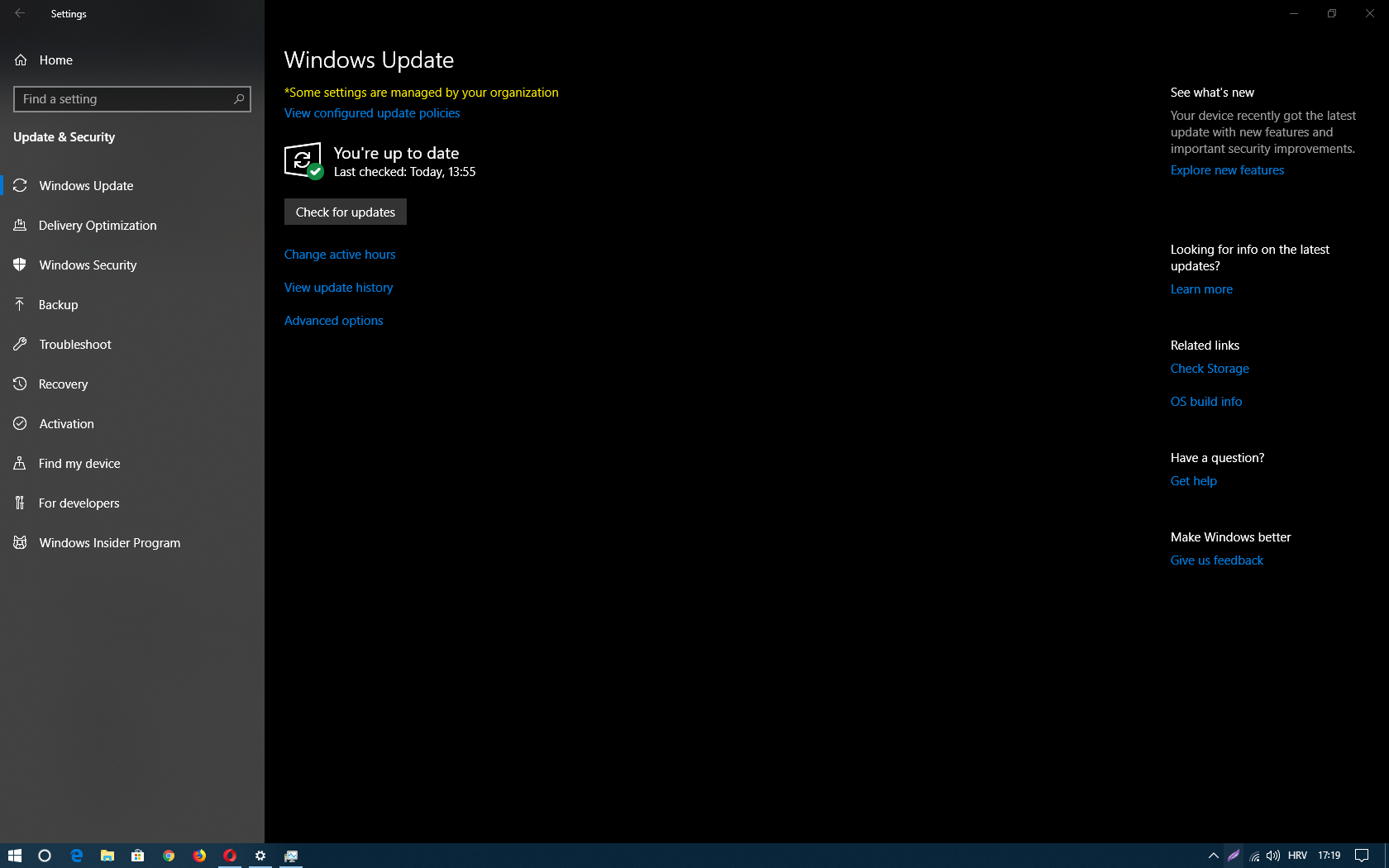
Task: Select Recovery in the sidebar
Action: pyautogui.click(x=132, y=384)
